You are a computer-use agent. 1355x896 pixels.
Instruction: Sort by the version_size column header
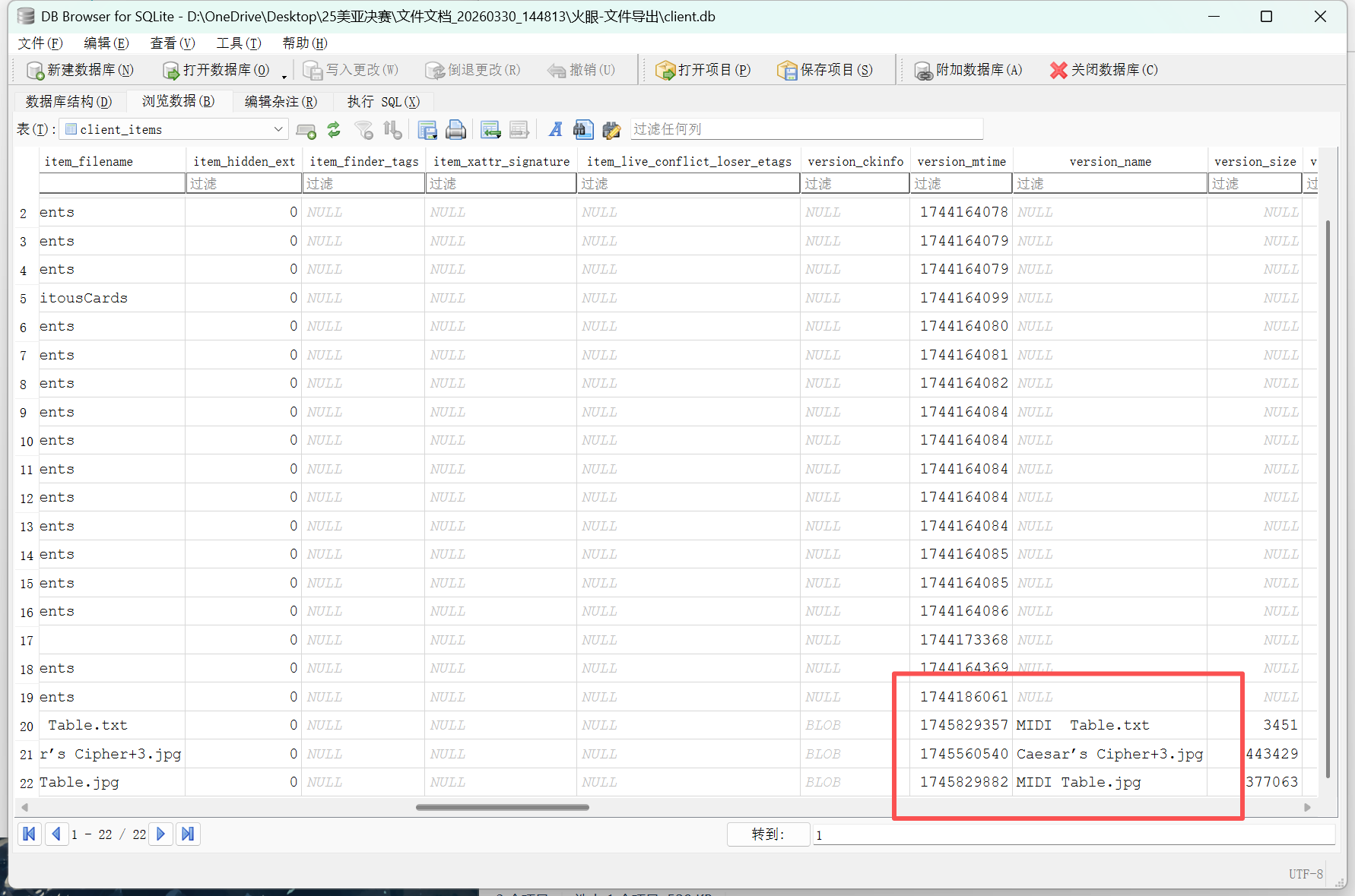[x=1255, y=161]
